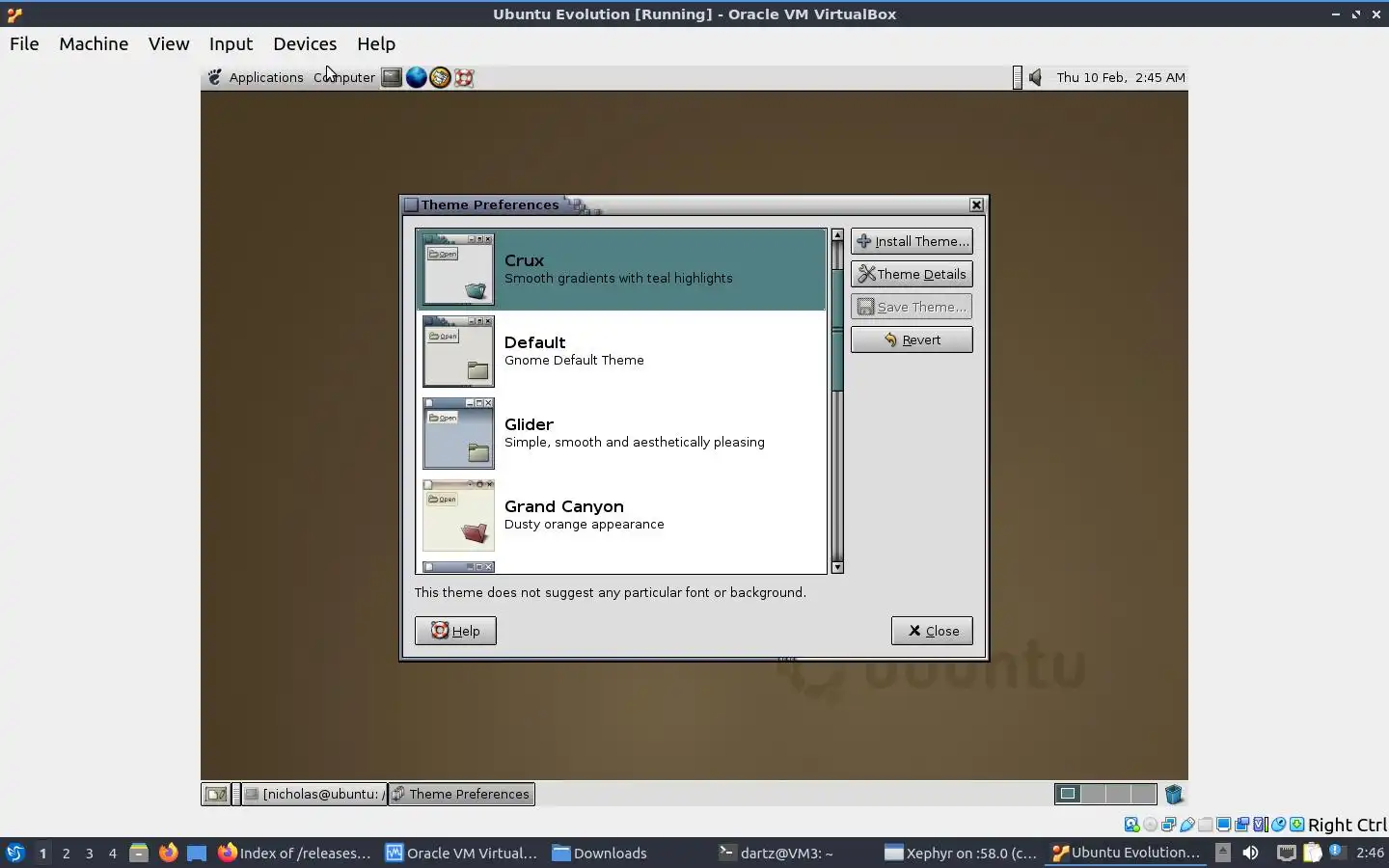Click host show desktop blue icon

[197, 853]
